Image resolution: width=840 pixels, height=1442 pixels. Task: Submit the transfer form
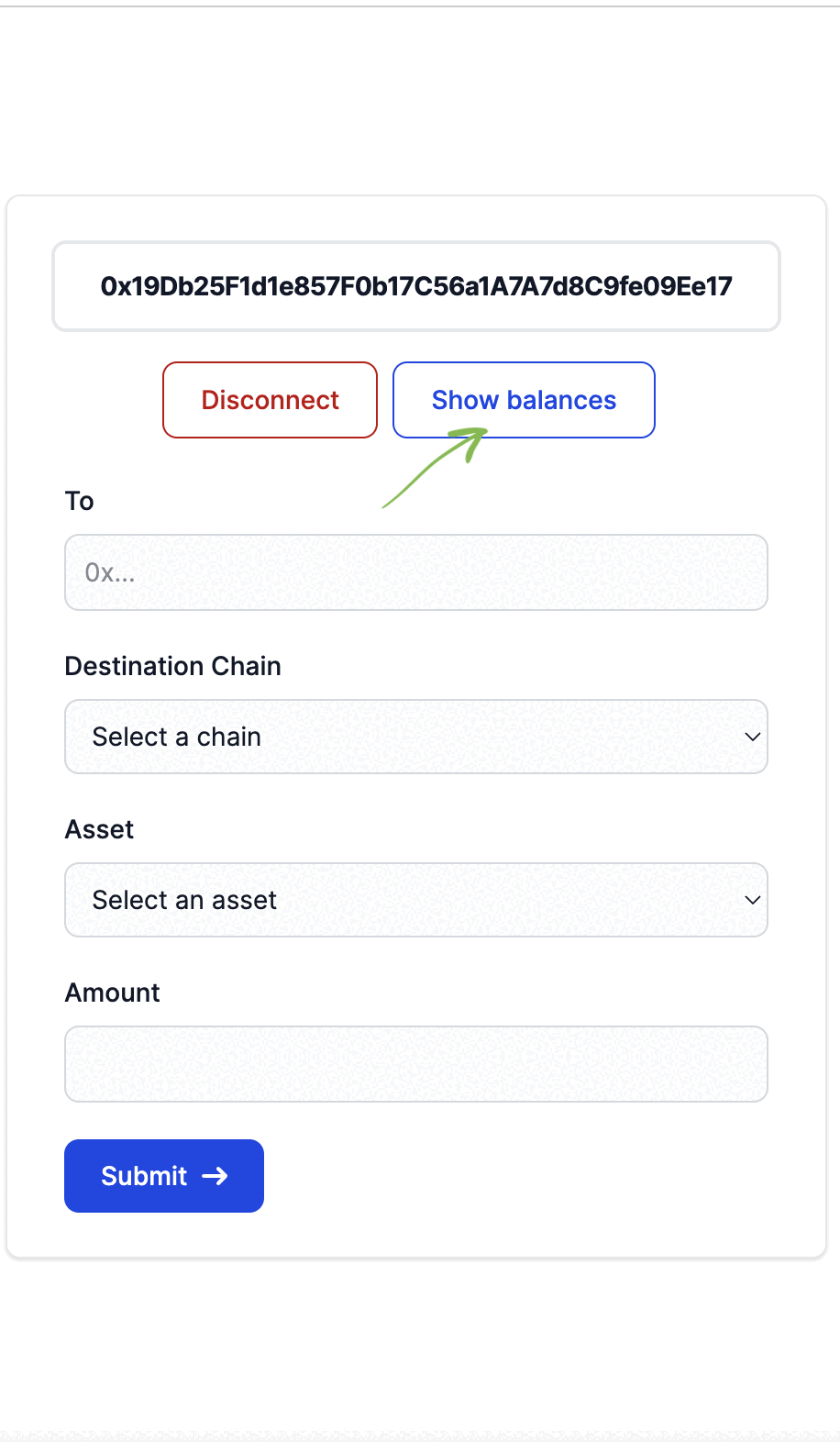[x=164, y=1176]
